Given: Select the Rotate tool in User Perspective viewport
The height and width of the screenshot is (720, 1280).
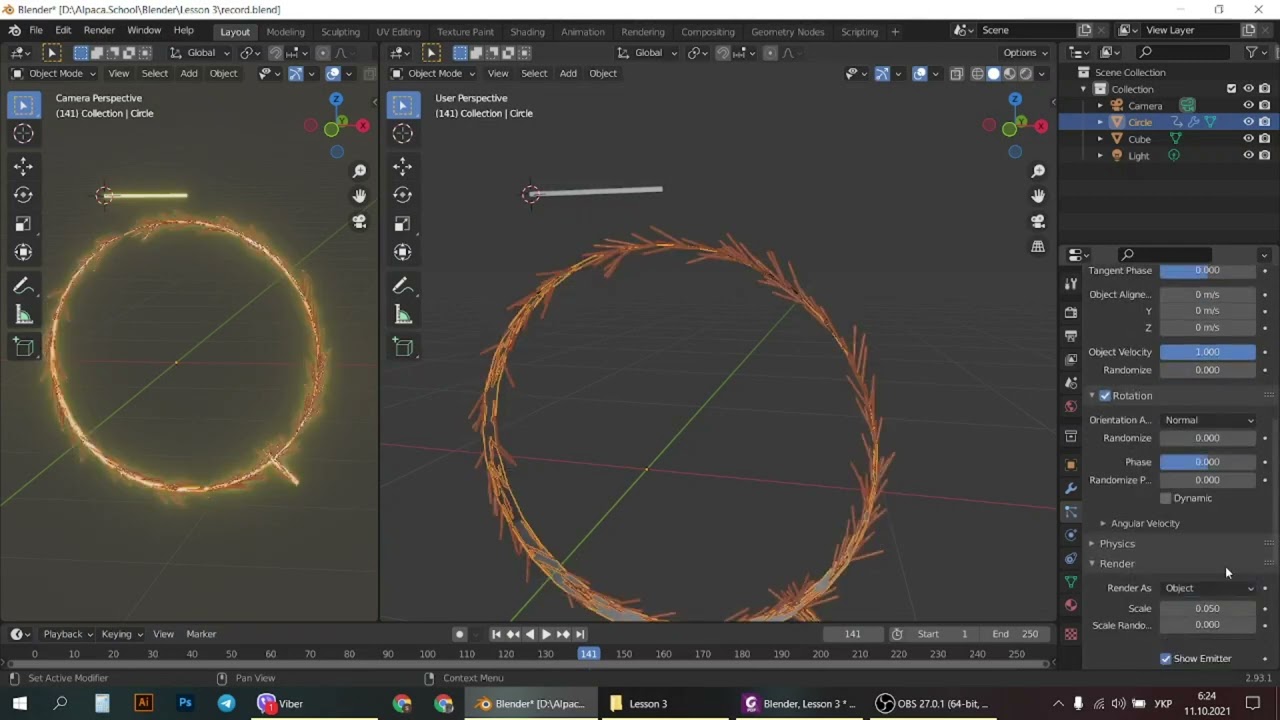Looking at the screenshot, I should (403, 195).
